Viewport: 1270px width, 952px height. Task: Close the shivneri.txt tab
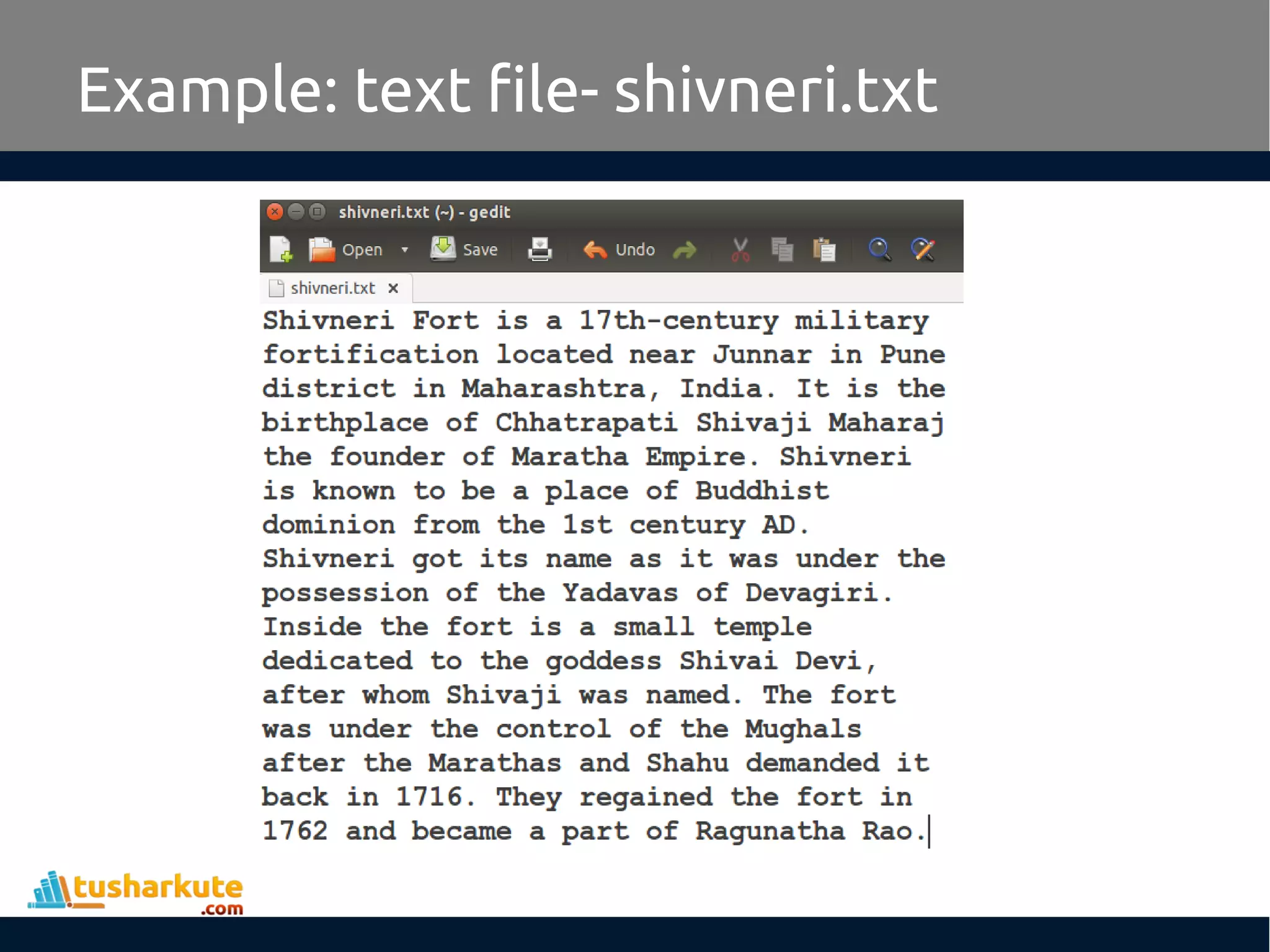pyautogui.click(x=393, y=288)
